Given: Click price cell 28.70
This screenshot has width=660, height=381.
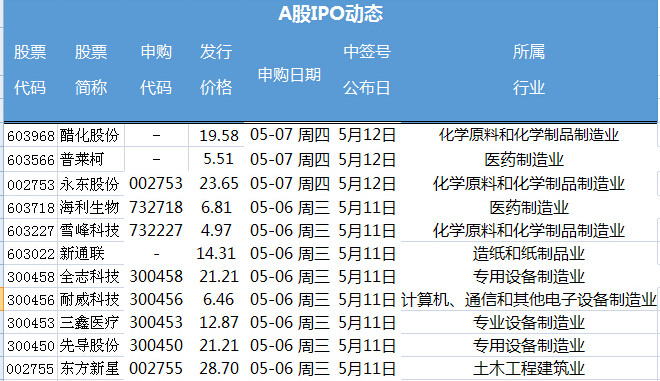Looking at the screenshot, I should tap(219, 369).
